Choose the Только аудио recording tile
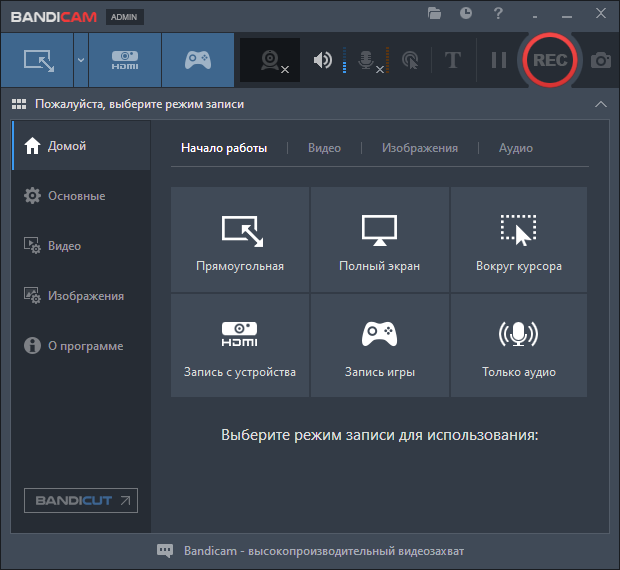The width and height of the screenshot is (620, 570). click(518, 346)
